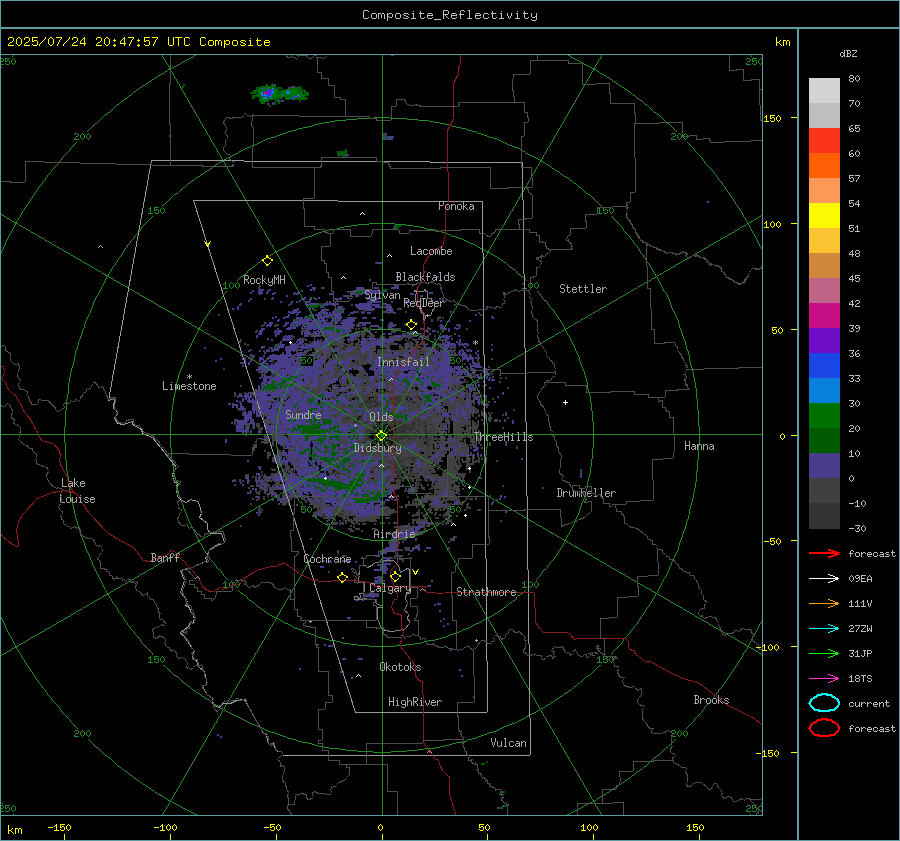
Task: Click the Airdrie label
Action: coord(394,534)
